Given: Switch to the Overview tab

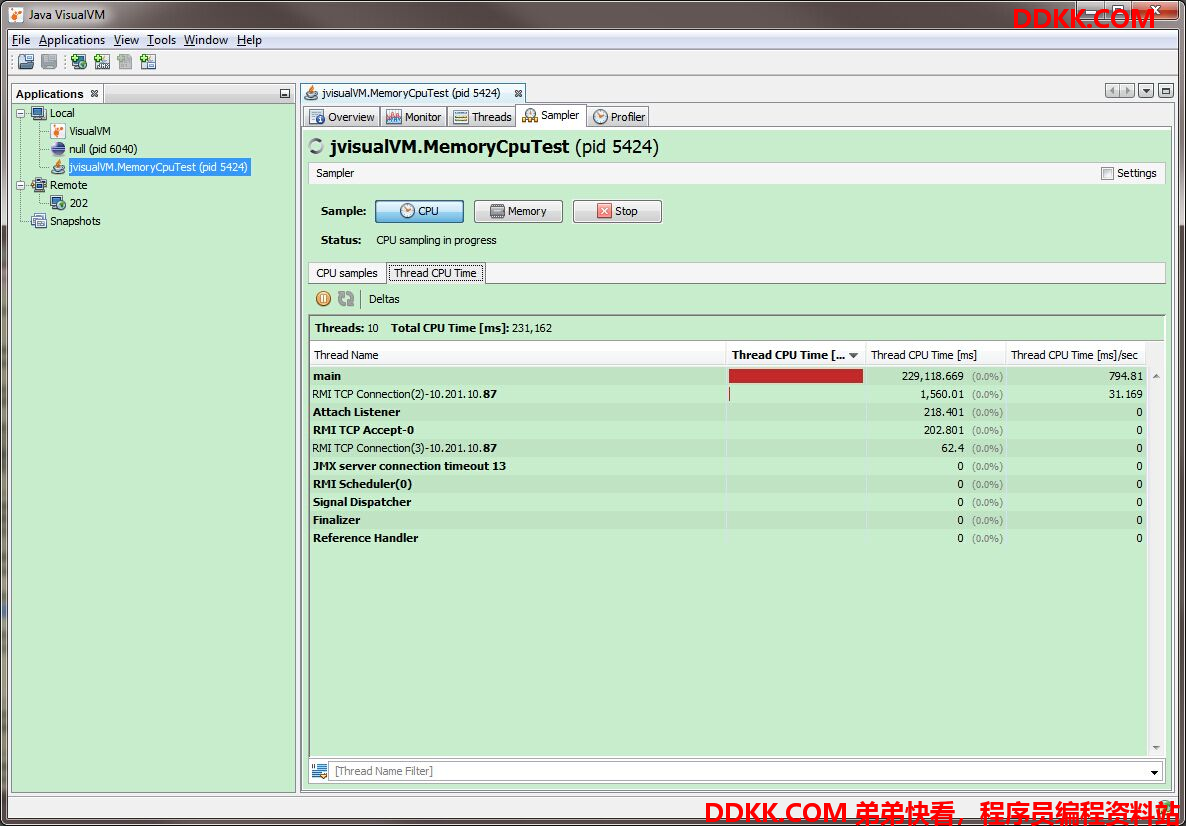Looking at the screenshot, I should tap(342, 116).
